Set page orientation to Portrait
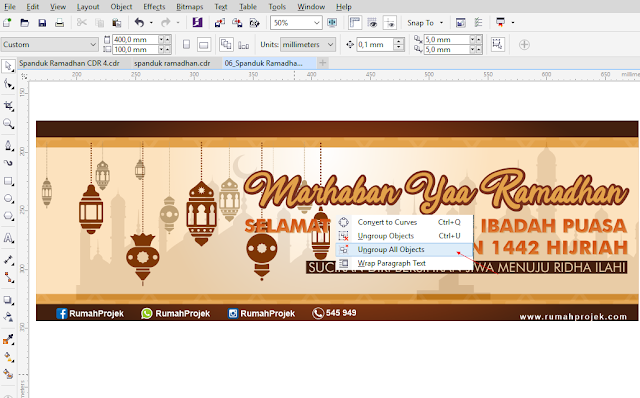Screen dimensions: 640x398 [x=186, y=44]
